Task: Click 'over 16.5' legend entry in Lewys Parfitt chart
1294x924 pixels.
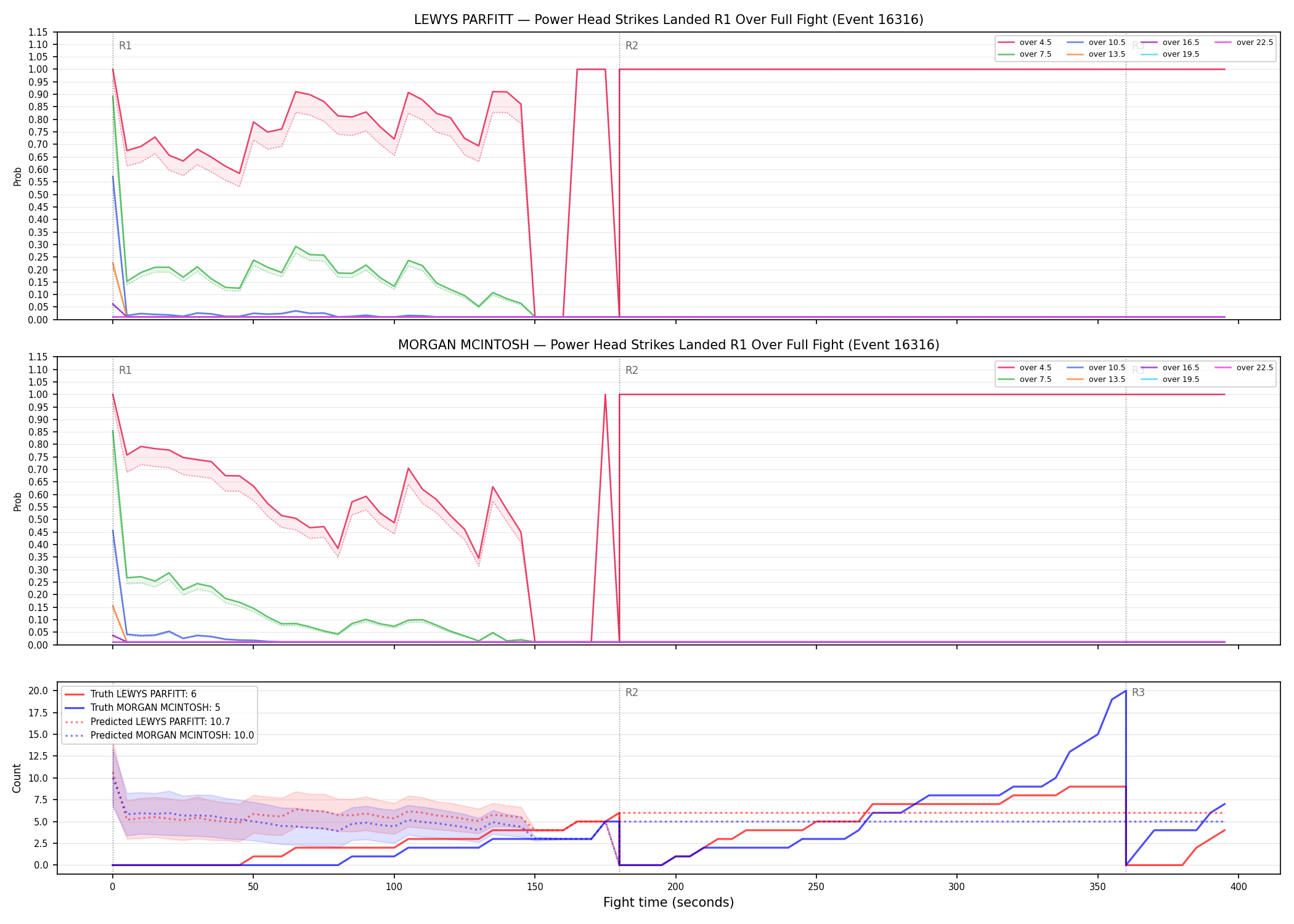Action: pos(1170,43)
